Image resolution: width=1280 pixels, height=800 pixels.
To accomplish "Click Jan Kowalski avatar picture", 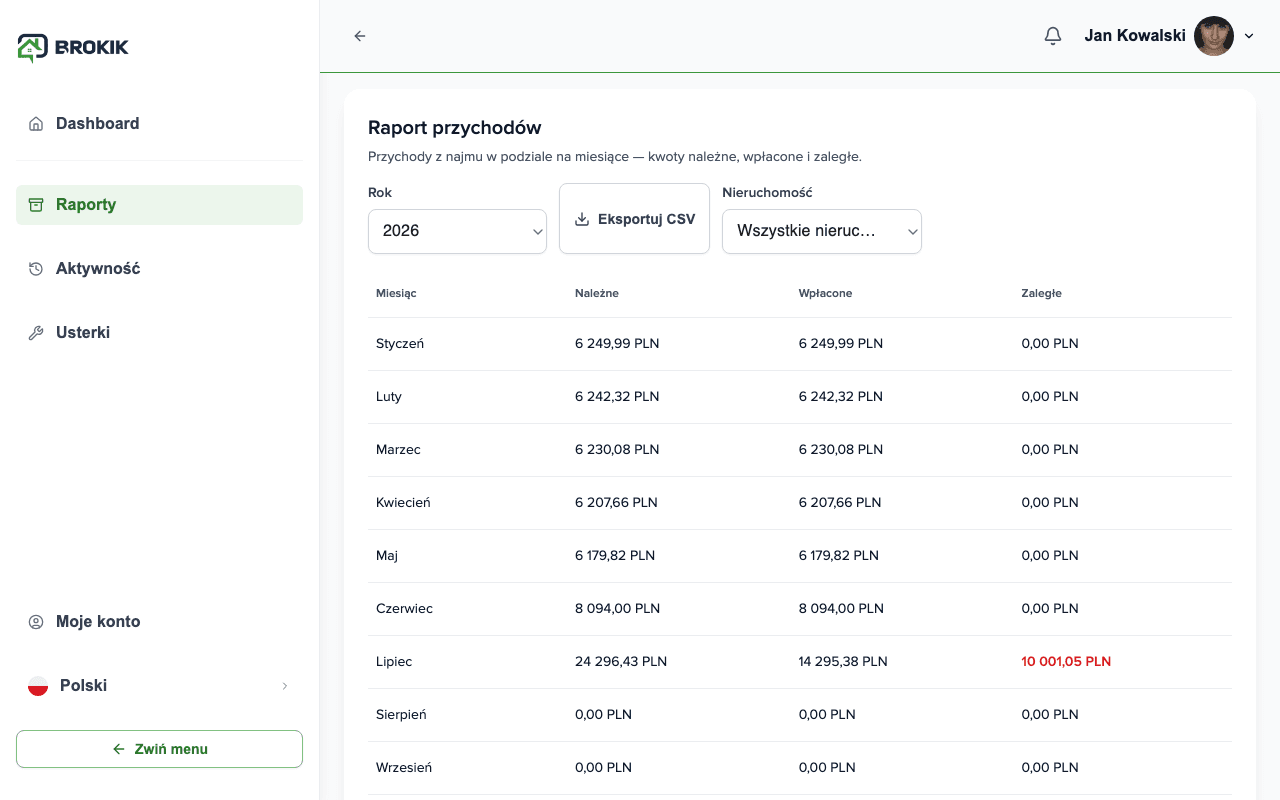I will click(1214, 36).
